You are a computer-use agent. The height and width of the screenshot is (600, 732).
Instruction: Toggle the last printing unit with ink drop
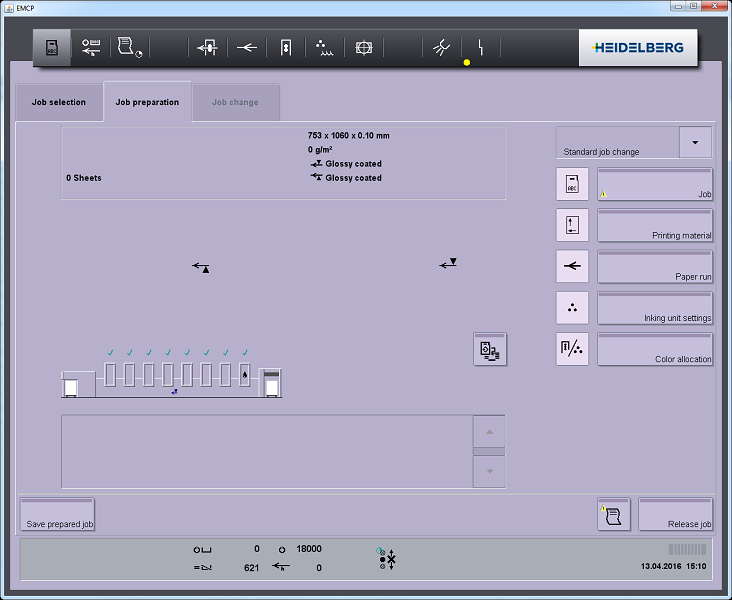tap(245, 375)
